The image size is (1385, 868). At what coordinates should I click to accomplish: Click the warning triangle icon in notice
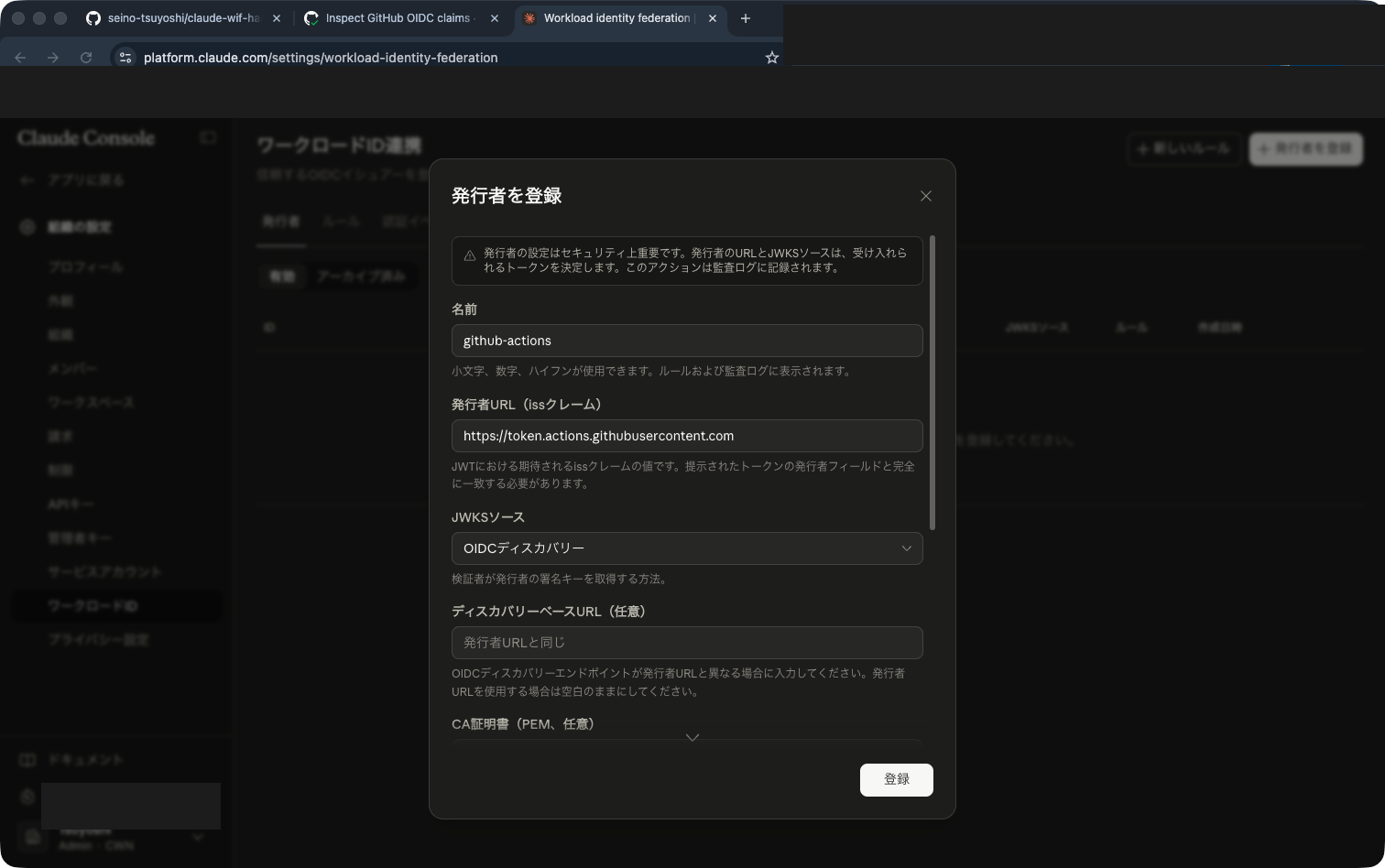(470, 256)
